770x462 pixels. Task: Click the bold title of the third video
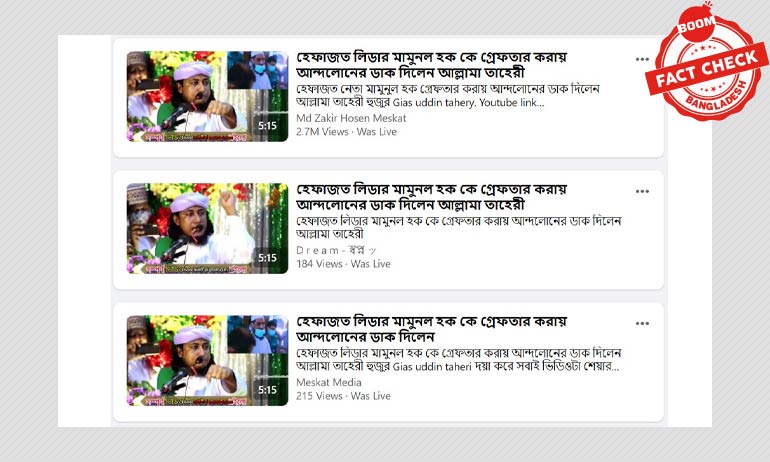pyautogui.click(x=431, y=329)
